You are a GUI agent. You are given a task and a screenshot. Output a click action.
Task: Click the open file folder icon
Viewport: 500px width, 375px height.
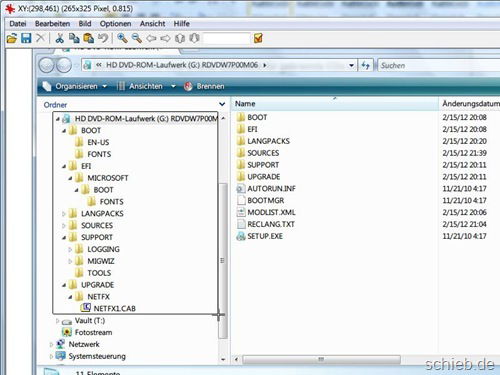tap(11, 38)
